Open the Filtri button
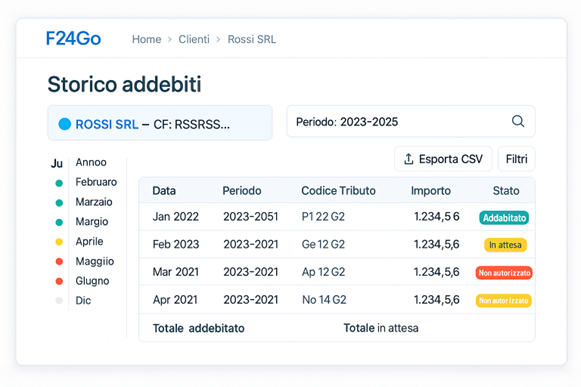The width and height of the screenshot is (581, 387). pyautogui.click(x=517, y=159)
